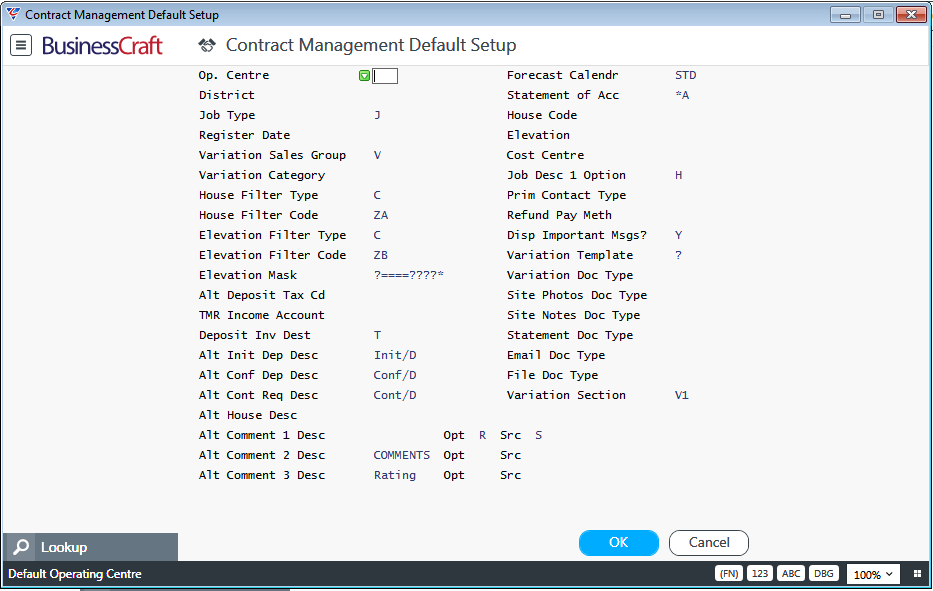This screenshot has width=933, height=591.
Task: Select Job Type value J
Action: click(x=377, y=115)
